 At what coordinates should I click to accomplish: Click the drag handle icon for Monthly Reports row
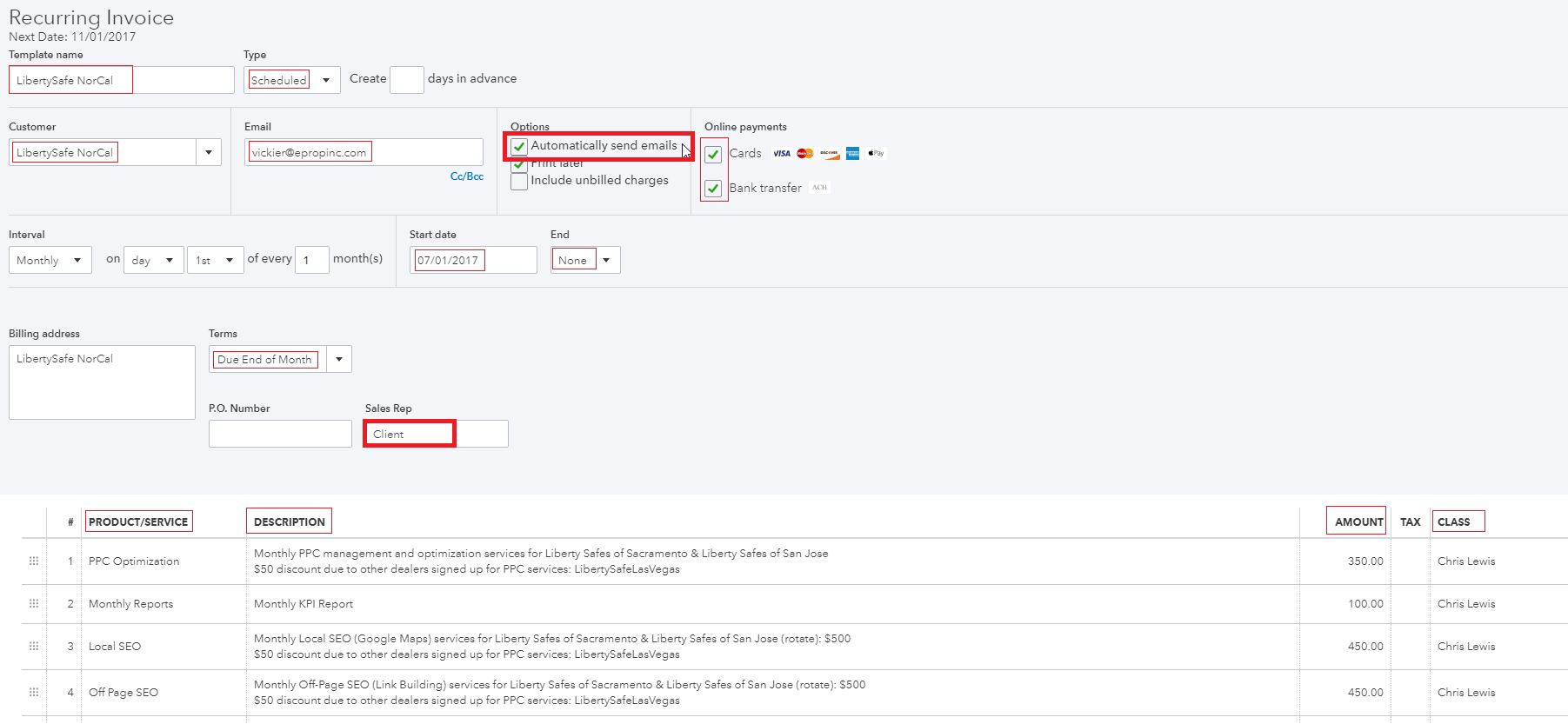click(x=34, y=603)
